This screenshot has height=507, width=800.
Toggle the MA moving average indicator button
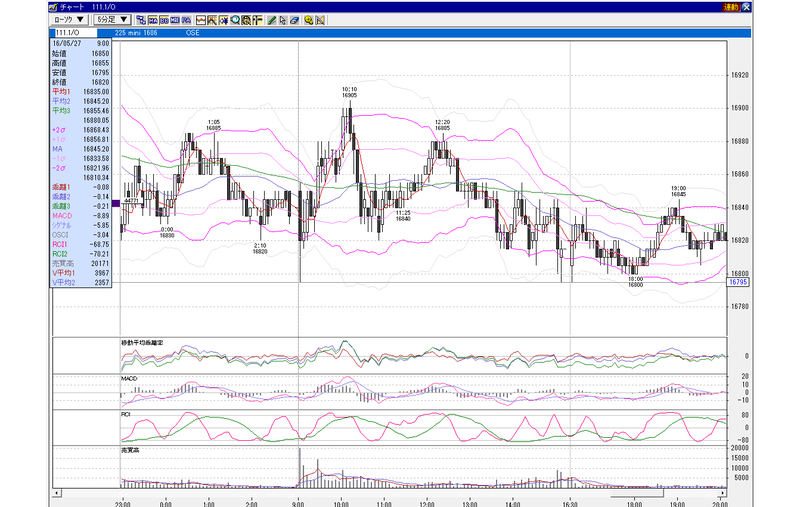[153, 20]
